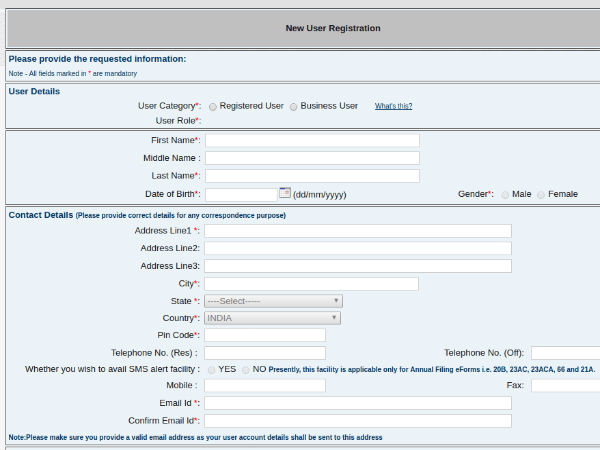Viewport: 600px width, 450px height.
Task: Select YES for SMS alert facility
Action: [x=211, y=369]
